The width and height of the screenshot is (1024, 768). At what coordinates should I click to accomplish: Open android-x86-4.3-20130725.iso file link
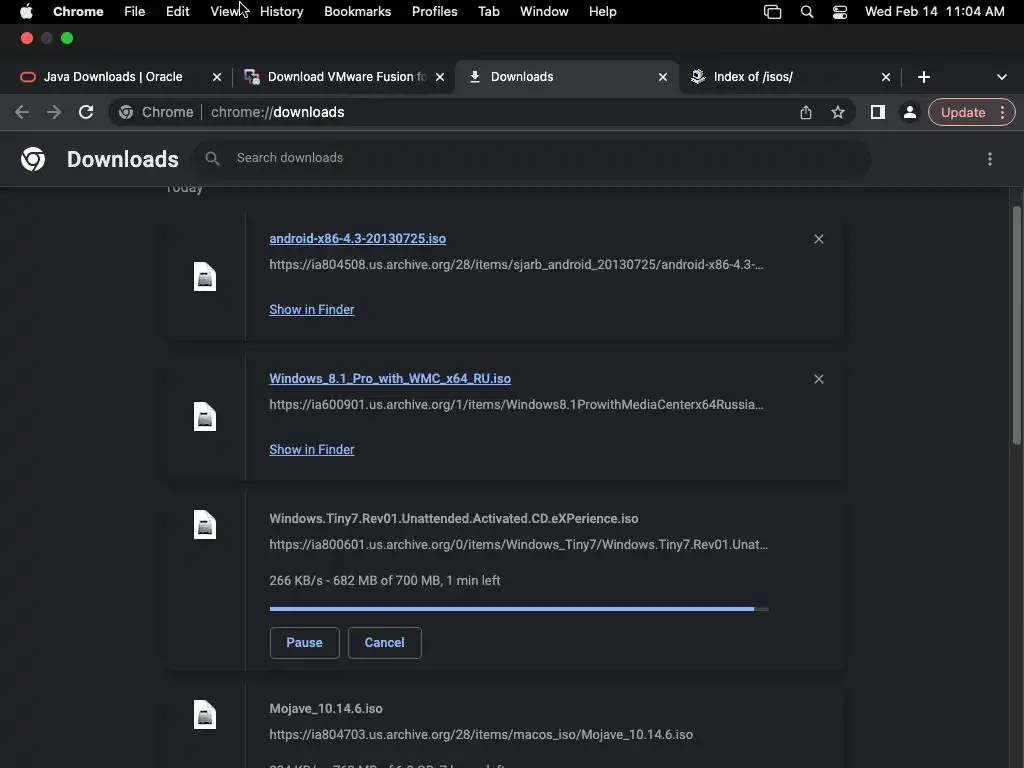pos(357,239)
